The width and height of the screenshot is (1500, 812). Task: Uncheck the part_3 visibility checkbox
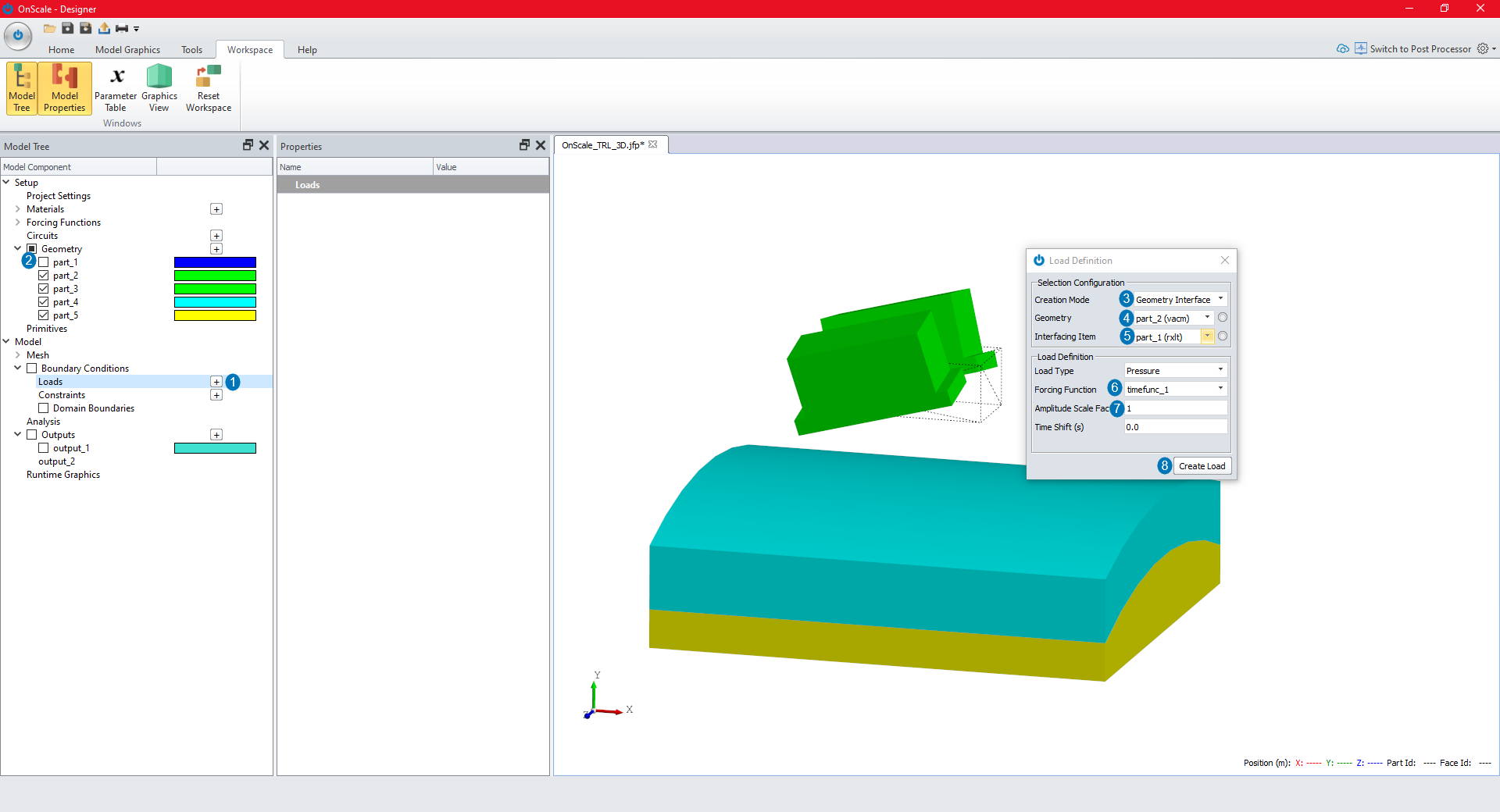pyautogui.click(x=44, y=289)
